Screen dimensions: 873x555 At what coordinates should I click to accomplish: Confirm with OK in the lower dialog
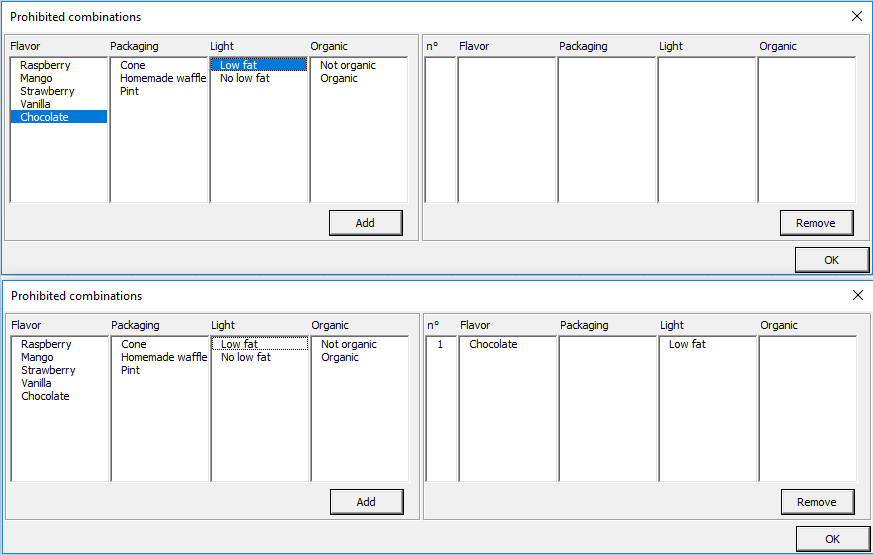(x=832, y=539)
